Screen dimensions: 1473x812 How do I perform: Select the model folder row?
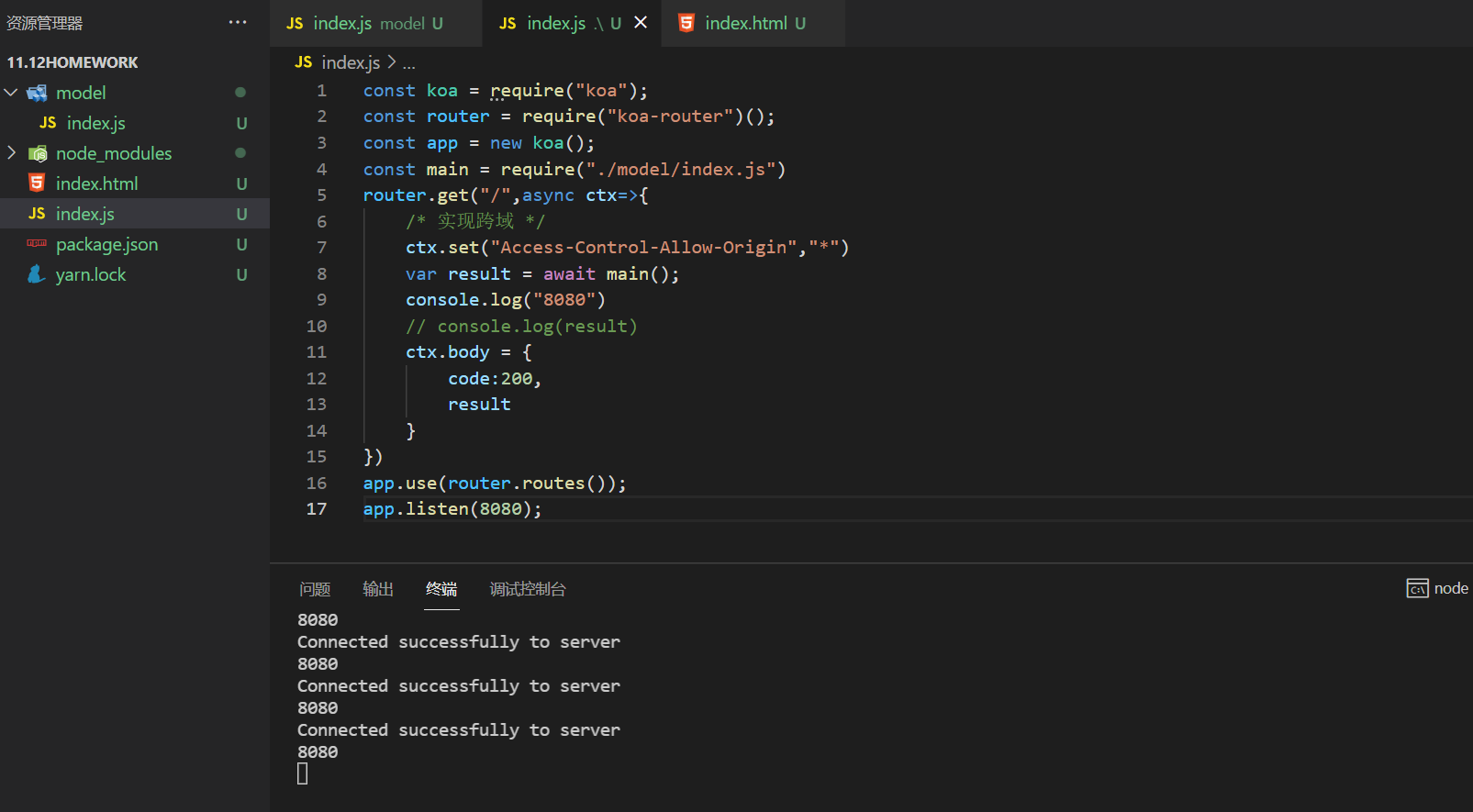135,93
